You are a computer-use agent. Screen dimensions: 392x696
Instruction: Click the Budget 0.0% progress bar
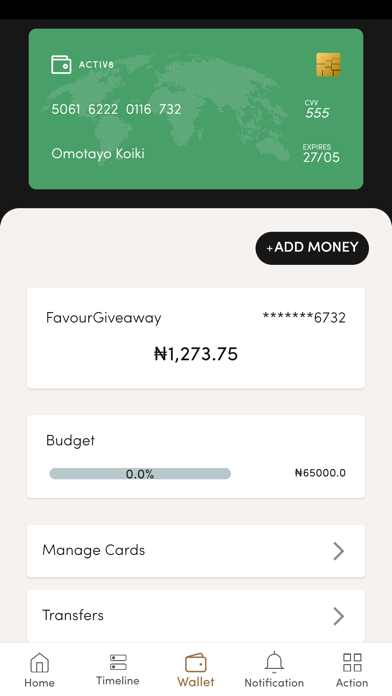(140, 474)
